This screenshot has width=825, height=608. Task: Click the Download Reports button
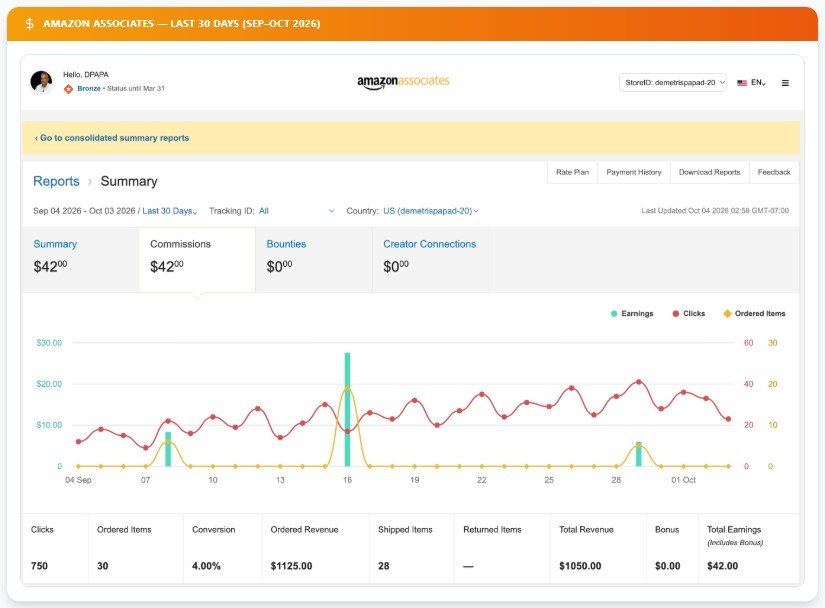[x=709, y=172]
